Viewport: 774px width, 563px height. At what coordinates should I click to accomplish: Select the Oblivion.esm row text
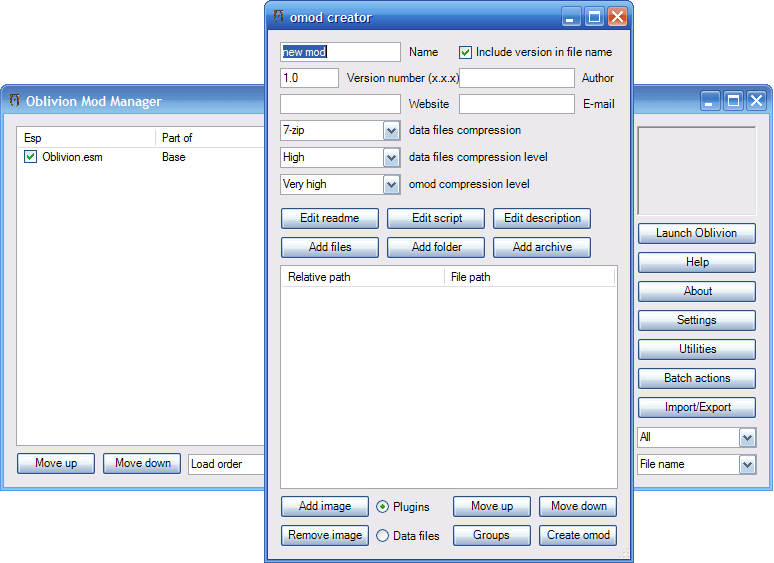[72, 157]
